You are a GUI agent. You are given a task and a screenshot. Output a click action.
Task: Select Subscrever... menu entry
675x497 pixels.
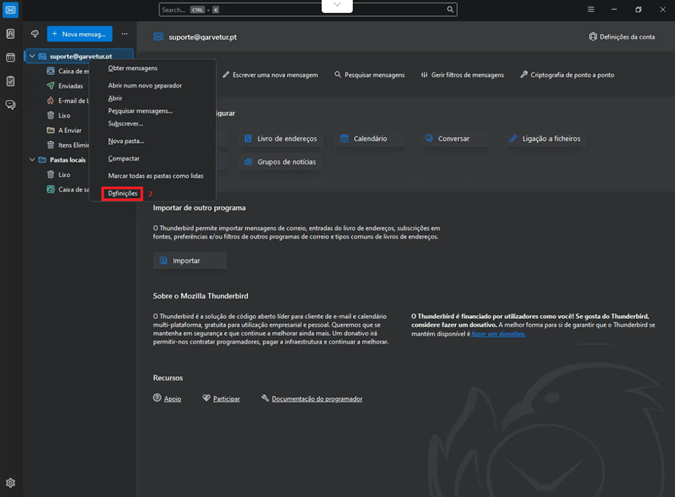pos(125,124)
